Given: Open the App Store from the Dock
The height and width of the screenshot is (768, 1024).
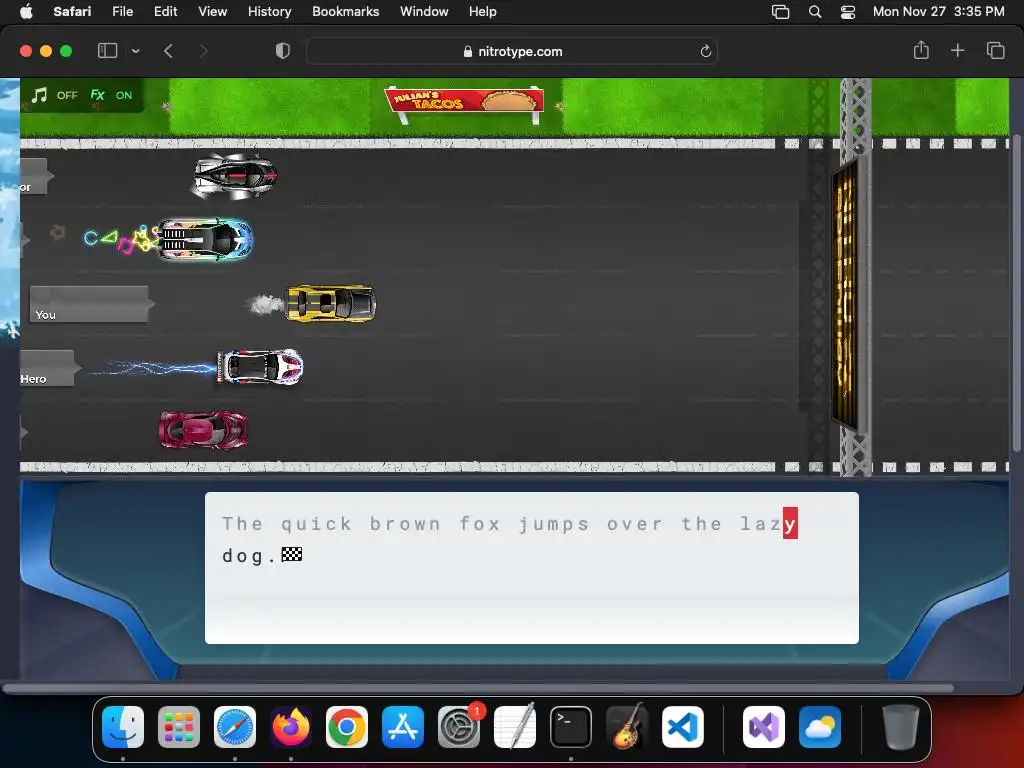Looking at the screenshot, I should 403,726.
